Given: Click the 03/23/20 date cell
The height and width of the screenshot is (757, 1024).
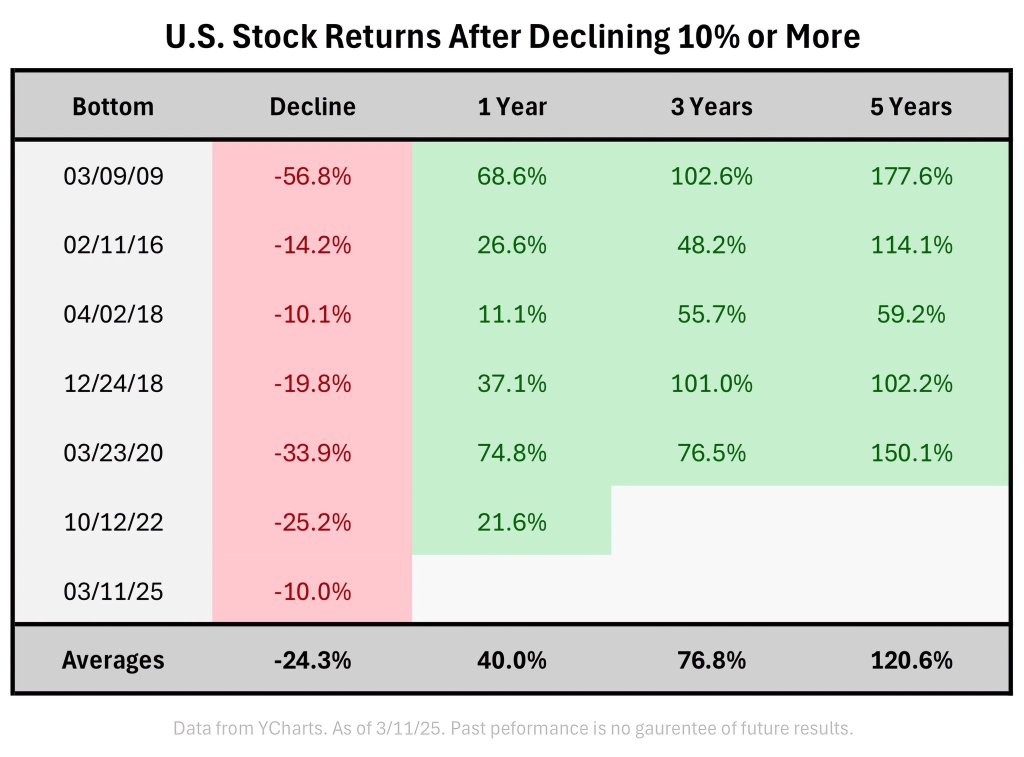Looking at the screenshot, I should (x=113, y=452).
